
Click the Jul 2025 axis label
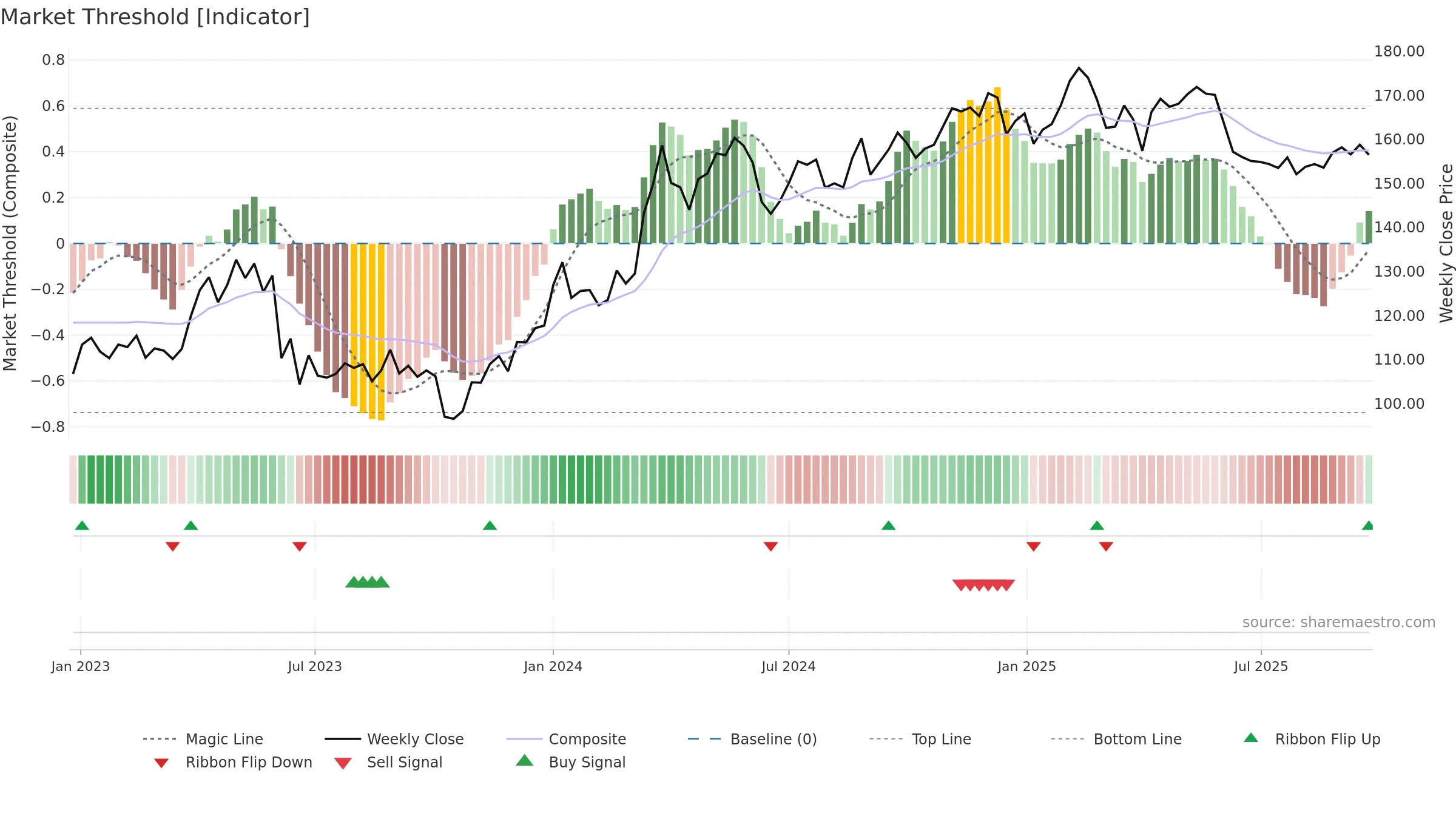(1261, 667)
